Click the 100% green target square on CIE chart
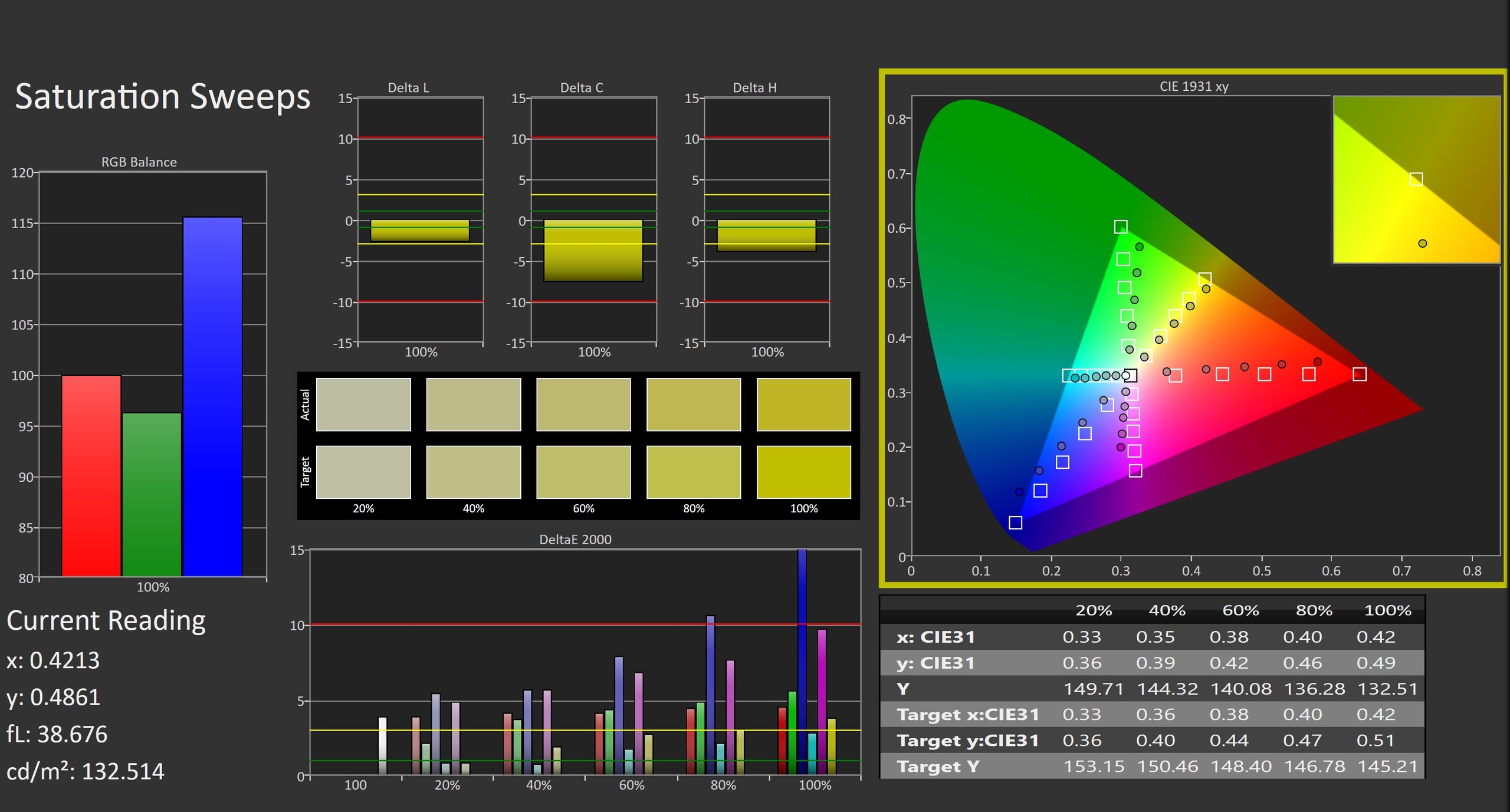This screenshot has height=812, width=1510. [1121, 226]
